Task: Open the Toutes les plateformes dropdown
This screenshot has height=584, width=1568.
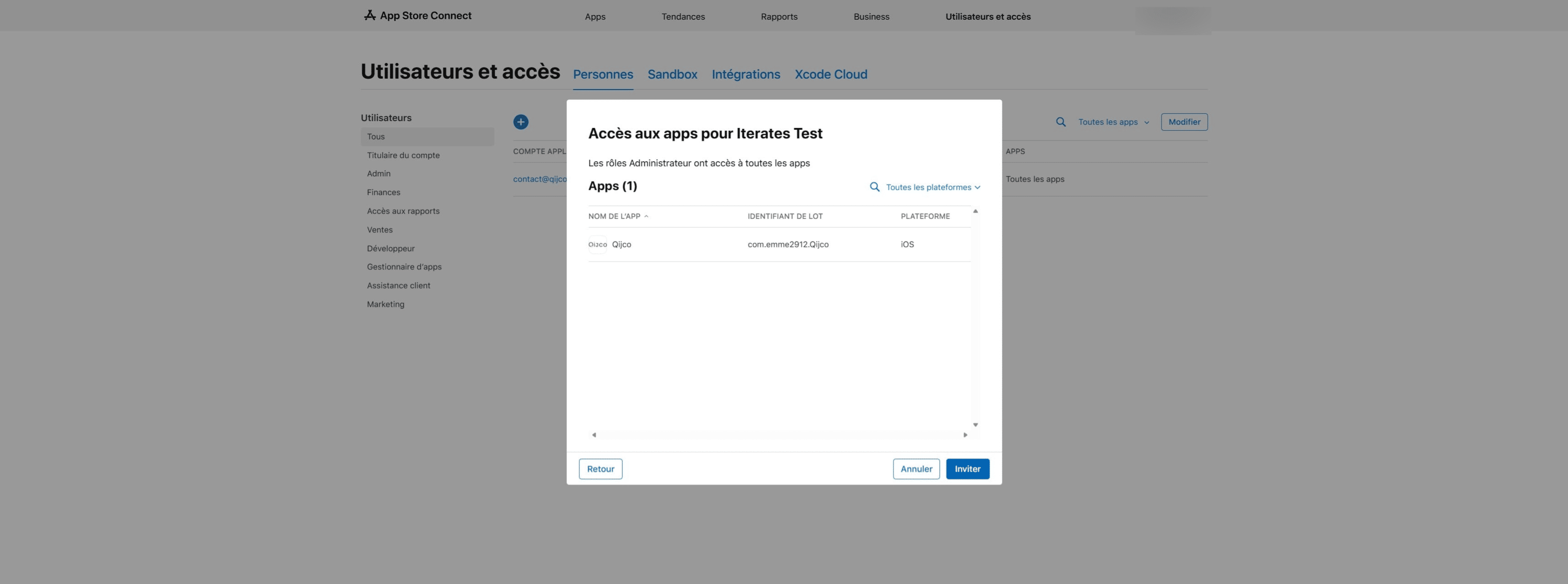Action: click(x=933, y=187)
